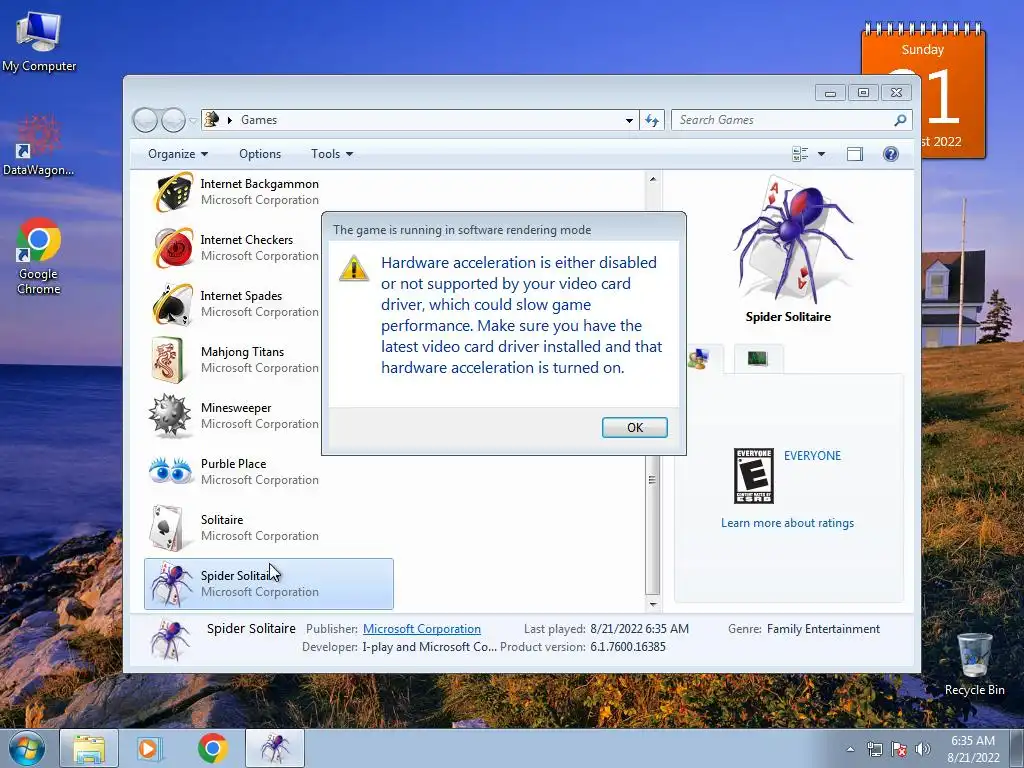
Task: Select Internet Spades game icon
Action: [173, 304]
